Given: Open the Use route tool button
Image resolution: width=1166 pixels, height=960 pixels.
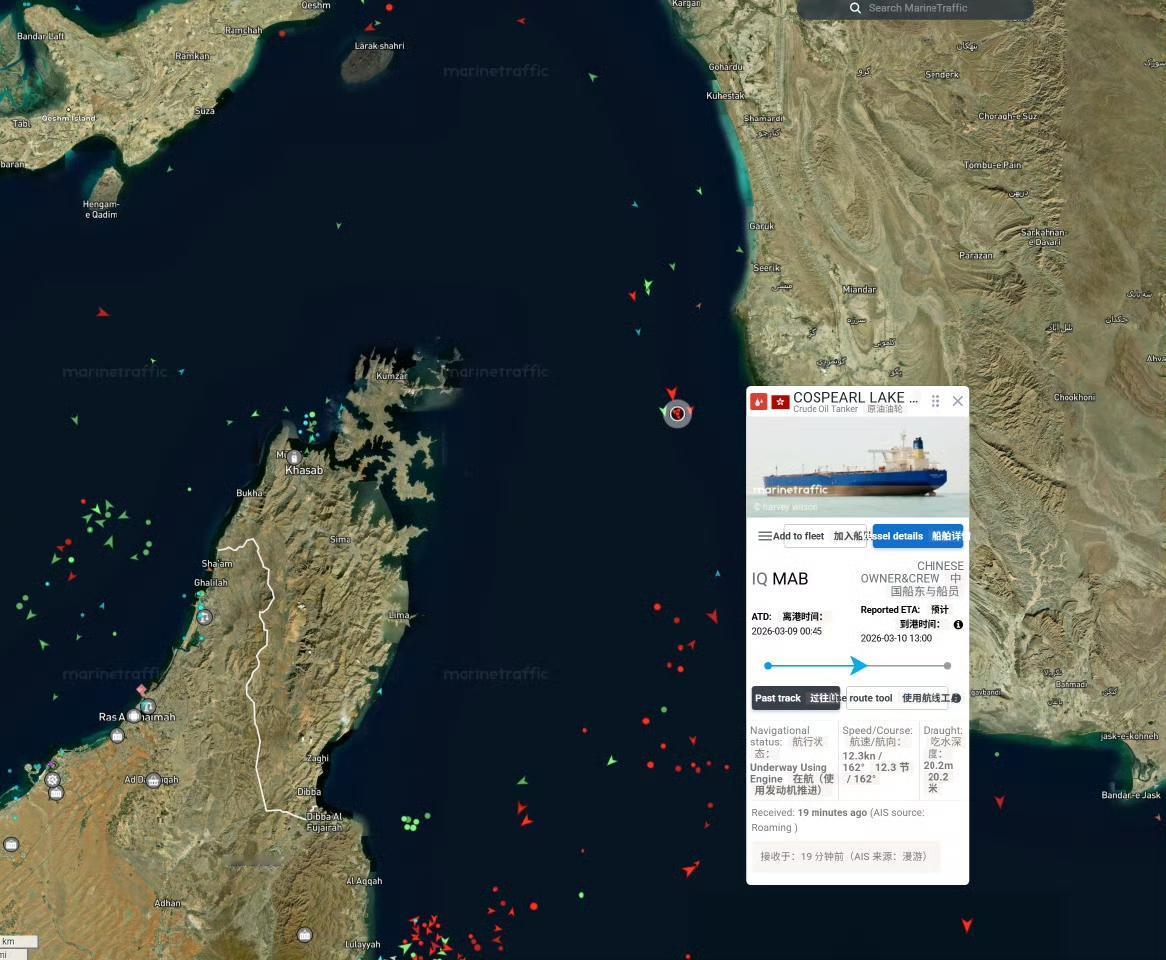Looking at the screenshot, I should (x=897, y=698).
